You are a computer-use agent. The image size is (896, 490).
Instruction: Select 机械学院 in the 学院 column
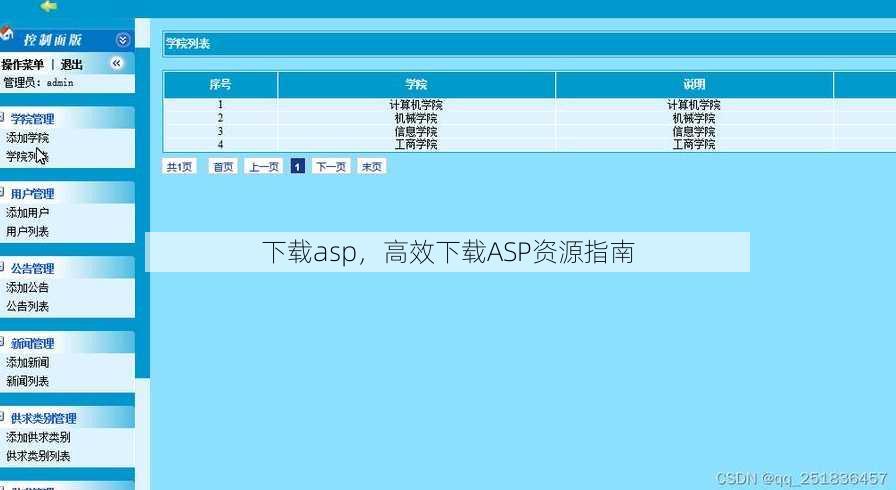pos(416,118)
